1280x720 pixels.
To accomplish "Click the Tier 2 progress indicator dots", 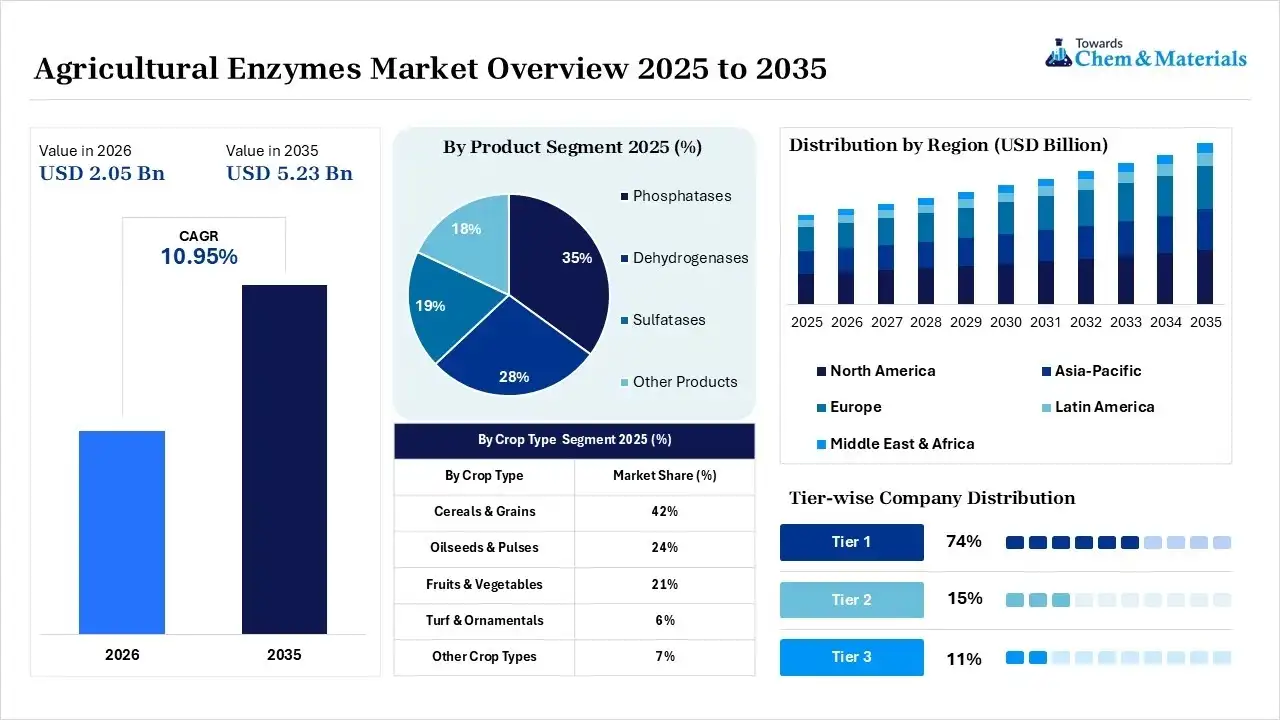I will [x=1118, y=600].
